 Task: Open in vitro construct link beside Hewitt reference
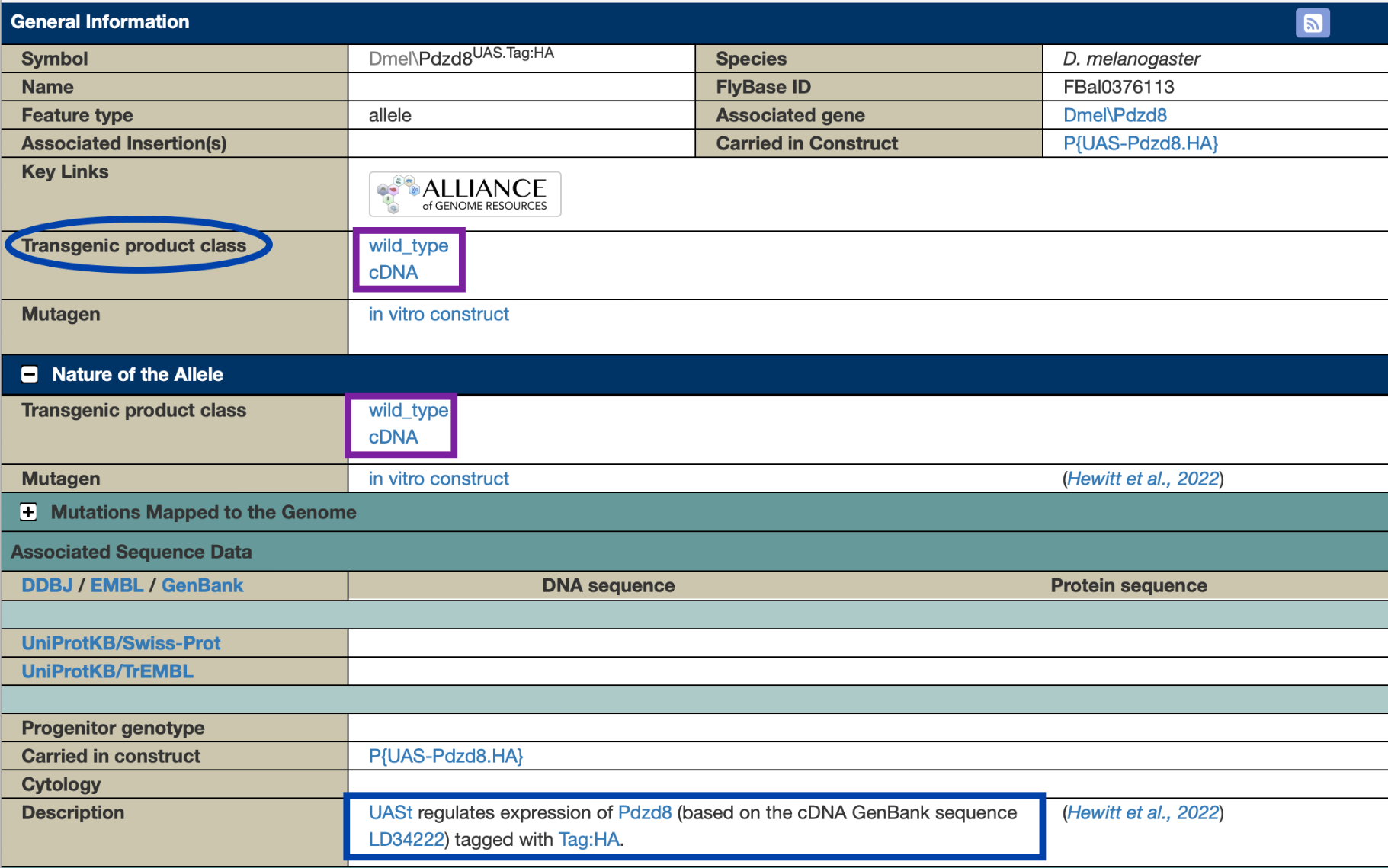[438, 479]
